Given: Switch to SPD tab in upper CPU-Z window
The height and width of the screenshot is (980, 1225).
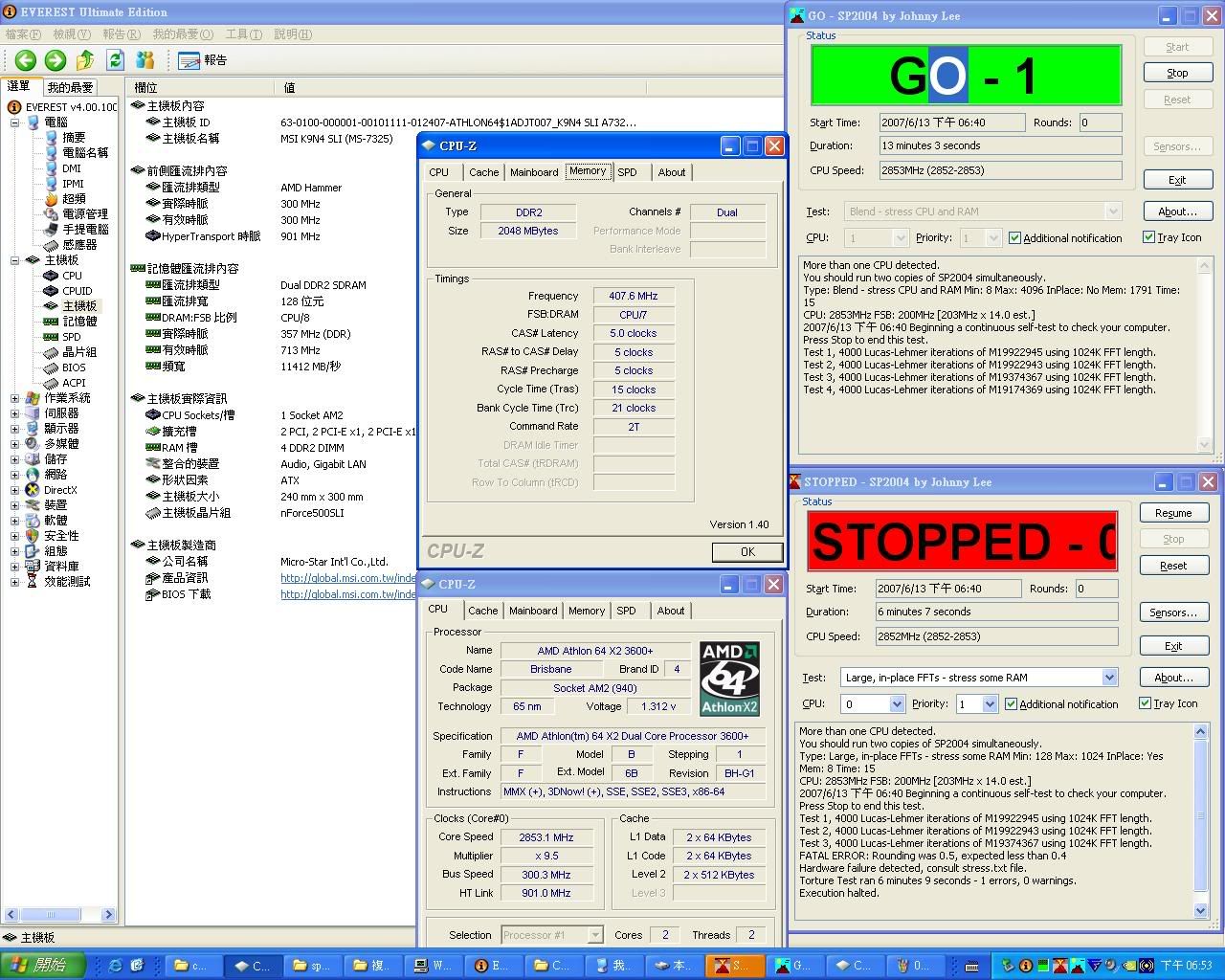Looking at the screenshot, I should click(x=627, y=172).
